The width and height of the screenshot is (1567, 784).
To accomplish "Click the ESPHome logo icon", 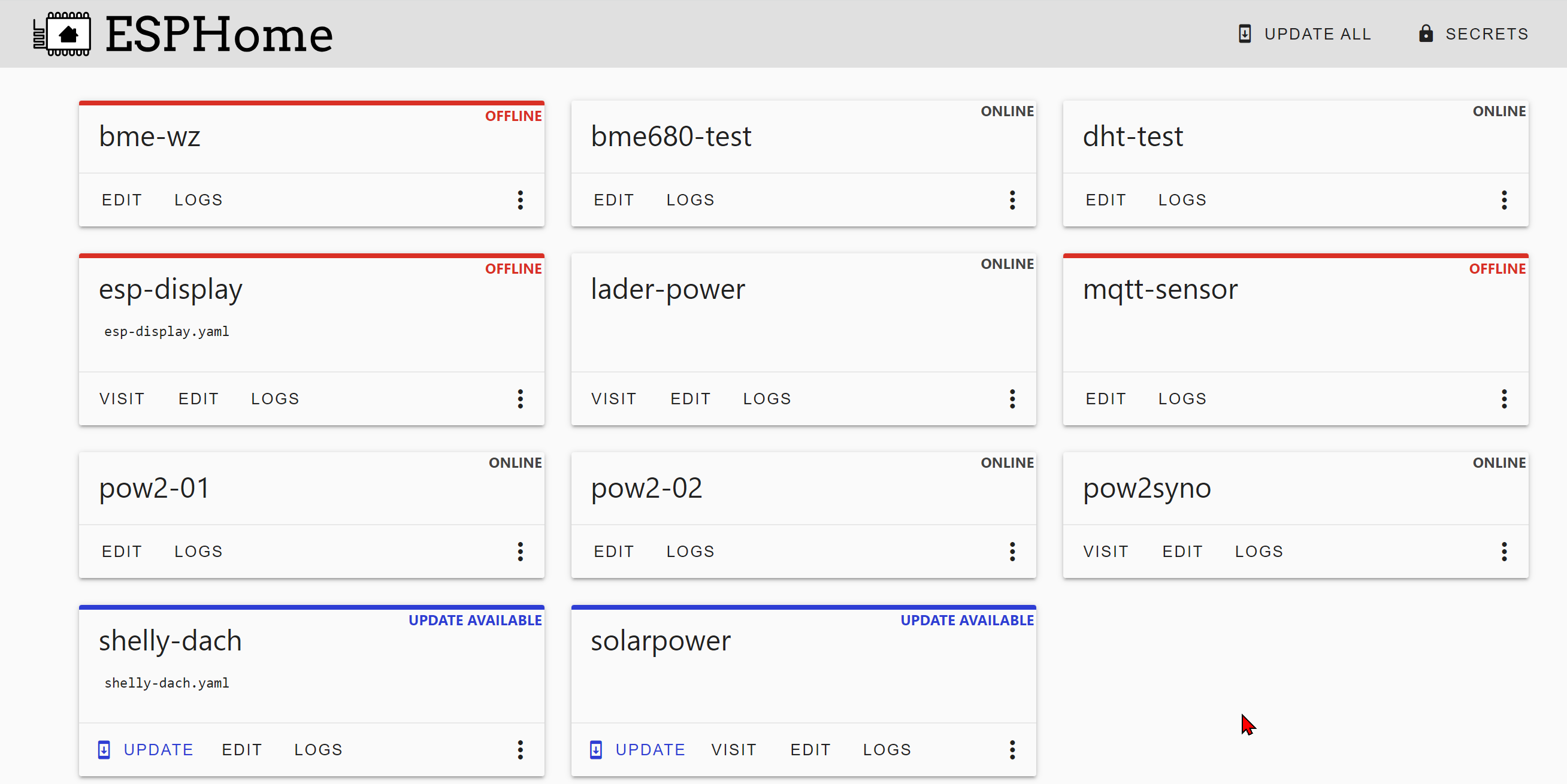I will click(x=62, y=34).
